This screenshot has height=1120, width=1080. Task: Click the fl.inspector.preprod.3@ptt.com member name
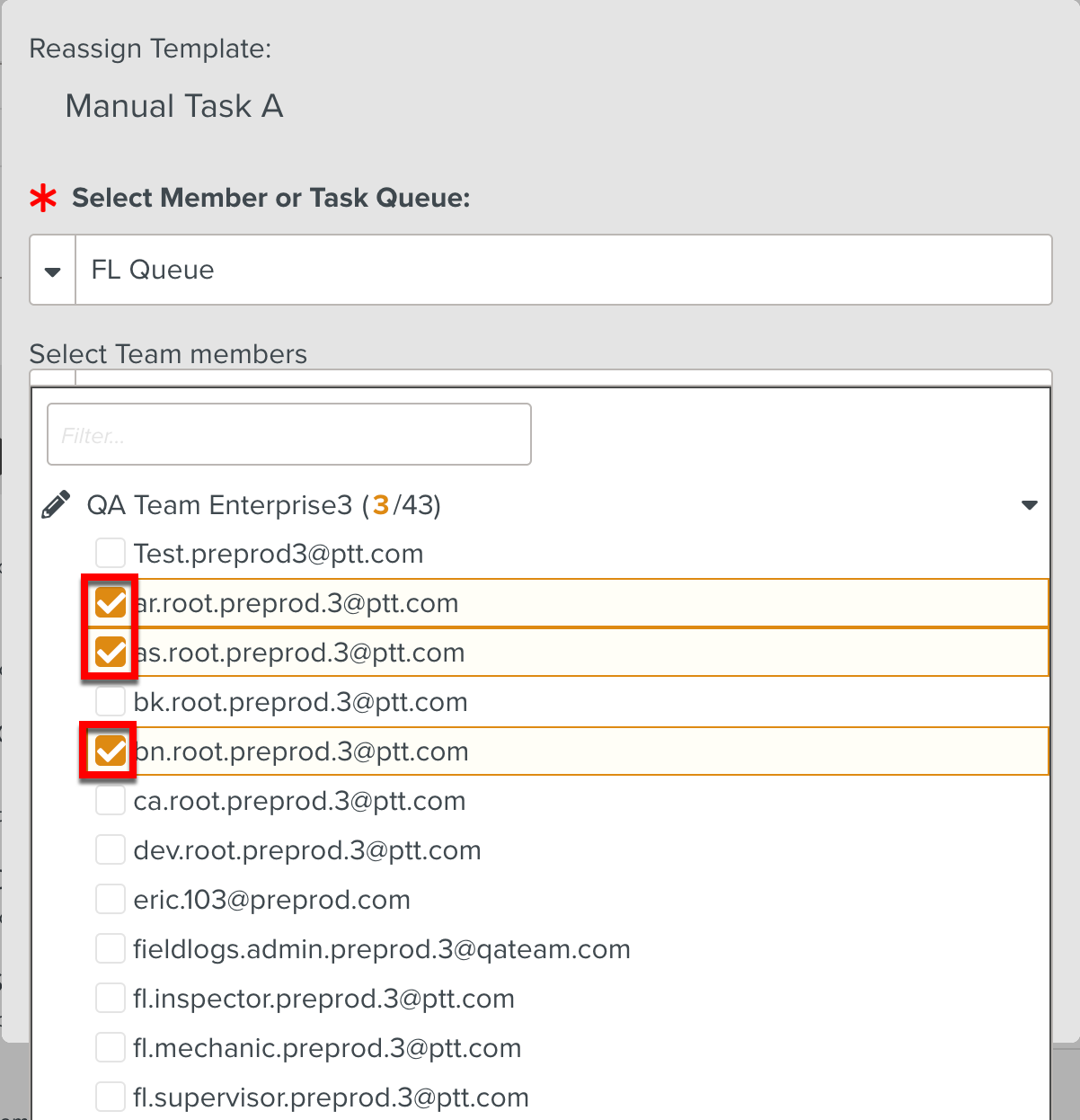tap(323, 999)
